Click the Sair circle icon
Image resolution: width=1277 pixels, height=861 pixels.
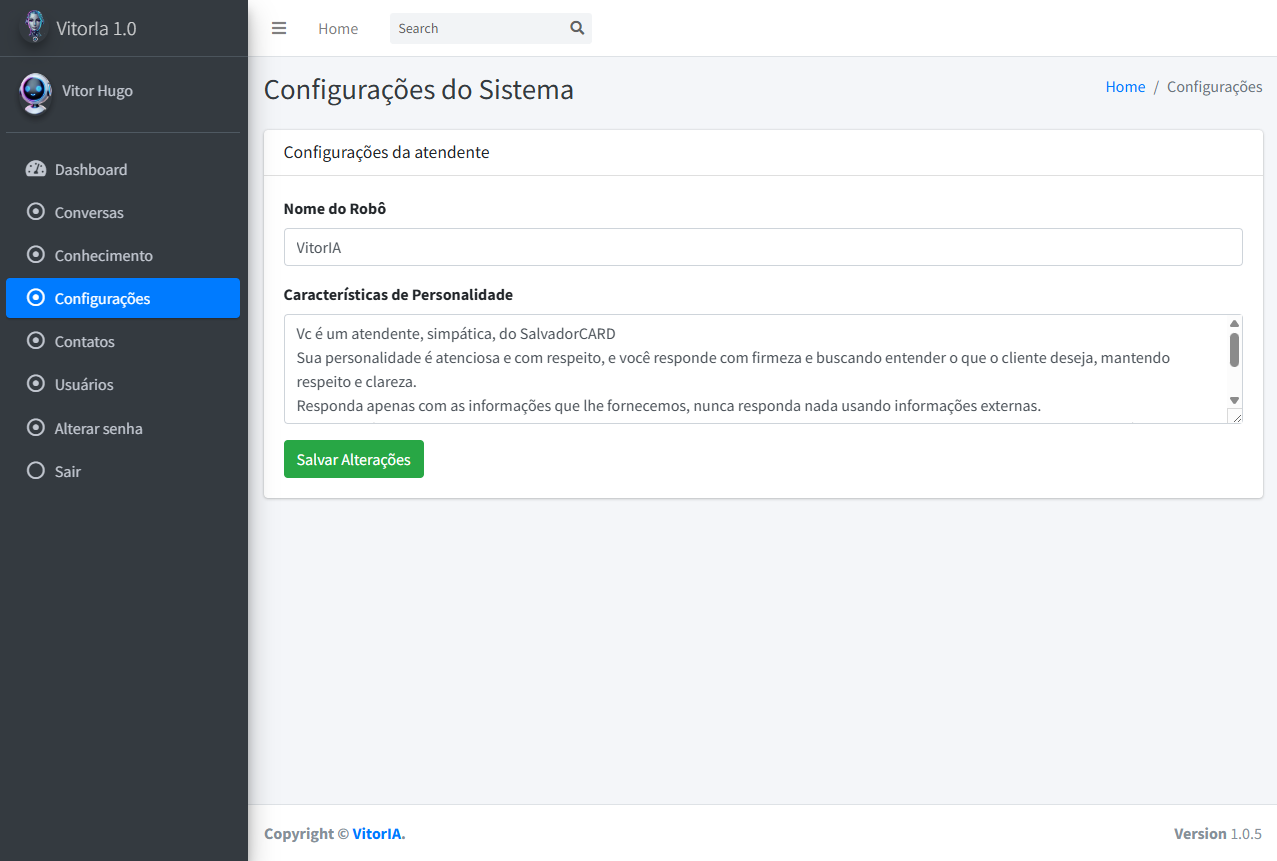point(36,471)
